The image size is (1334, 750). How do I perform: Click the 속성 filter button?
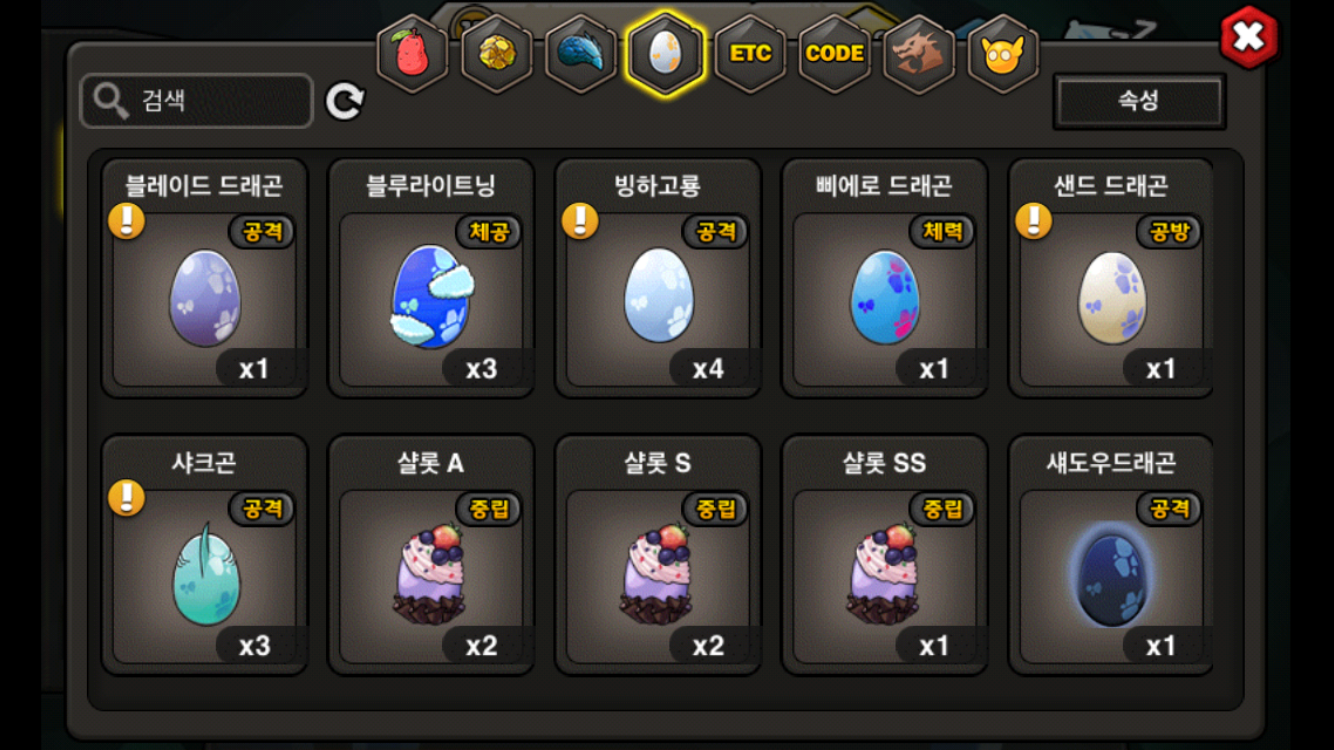1139,101
